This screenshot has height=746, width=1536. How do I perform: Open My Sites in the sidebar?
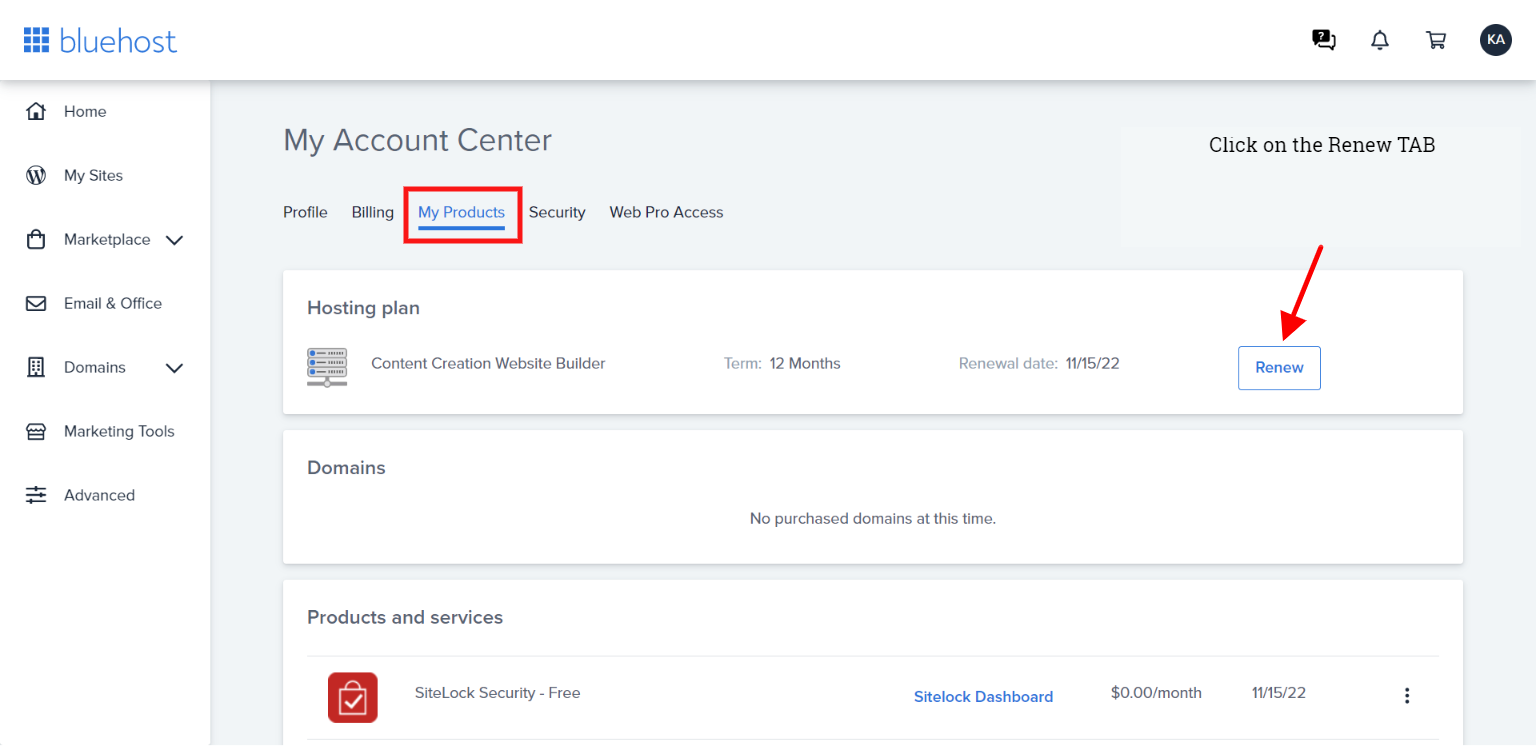(x=93, y=175)
